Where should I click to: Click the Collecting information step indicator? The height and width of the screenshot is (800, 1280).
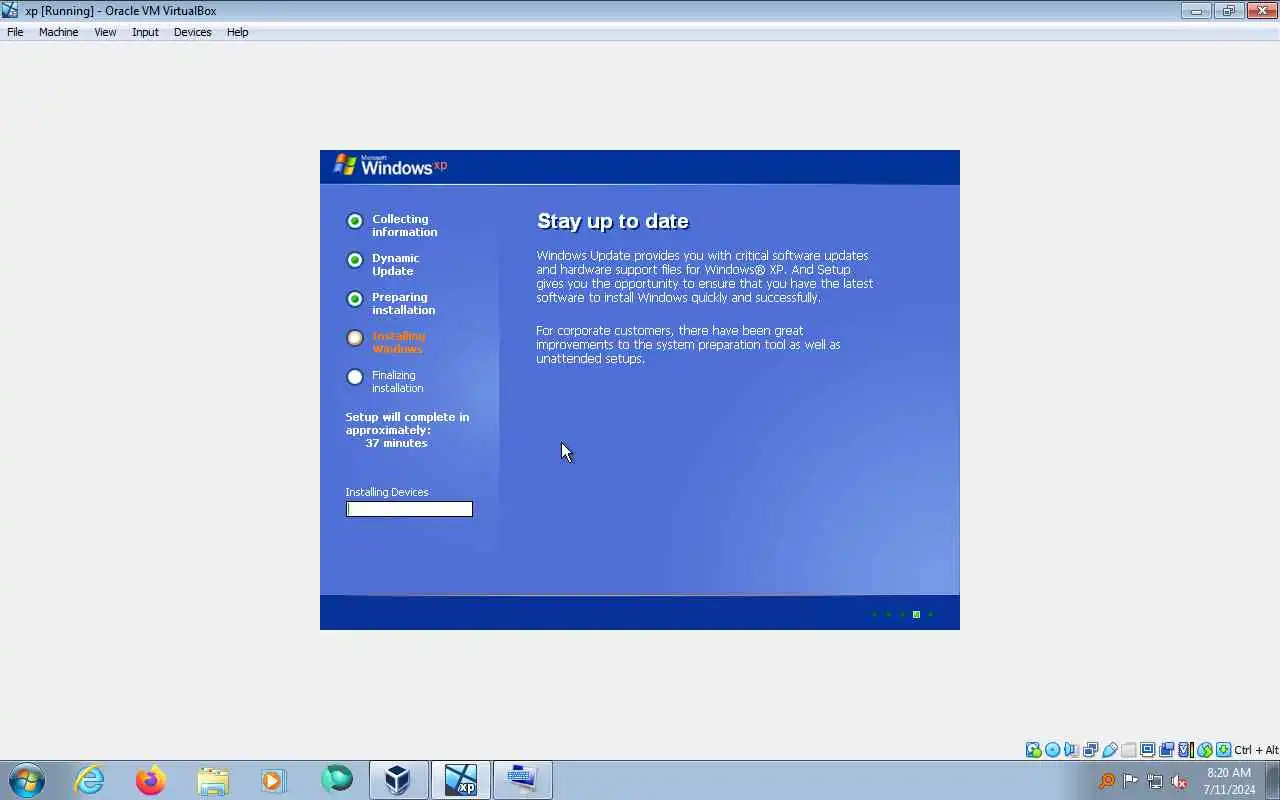coord(355,221)
